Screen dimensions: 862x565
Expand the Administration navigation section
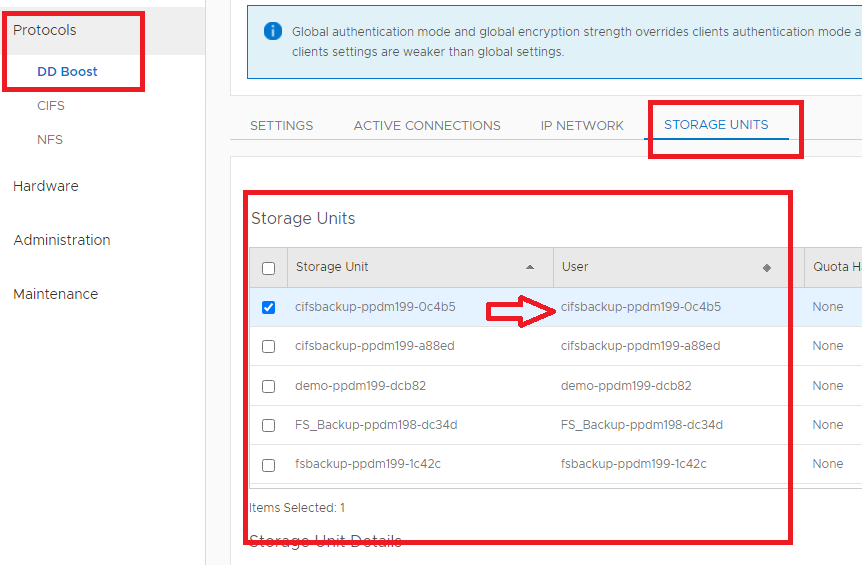tap(62, 240)
